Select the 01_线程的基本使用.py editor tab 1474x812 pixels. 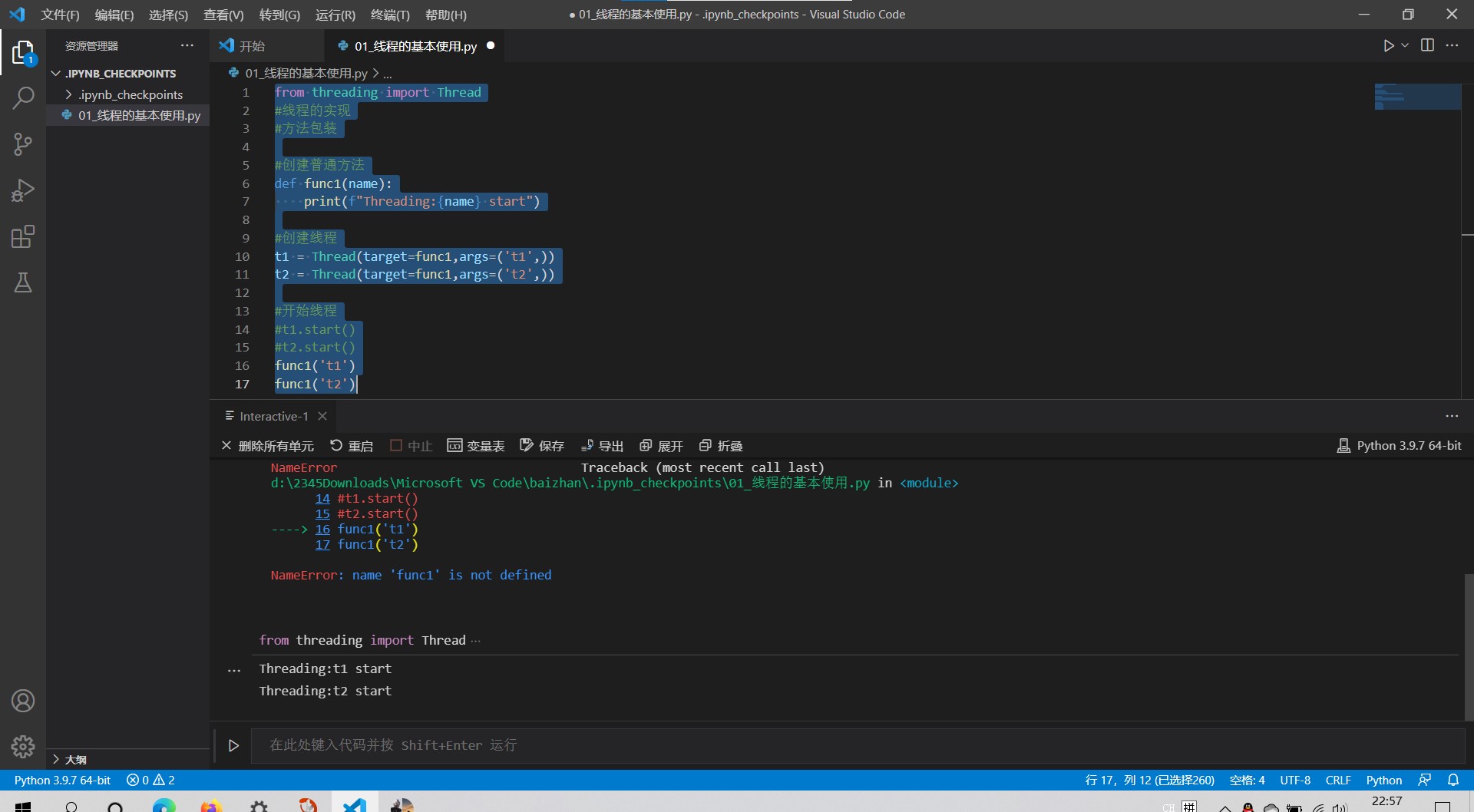pyautogui.click(x=415, y=46)
